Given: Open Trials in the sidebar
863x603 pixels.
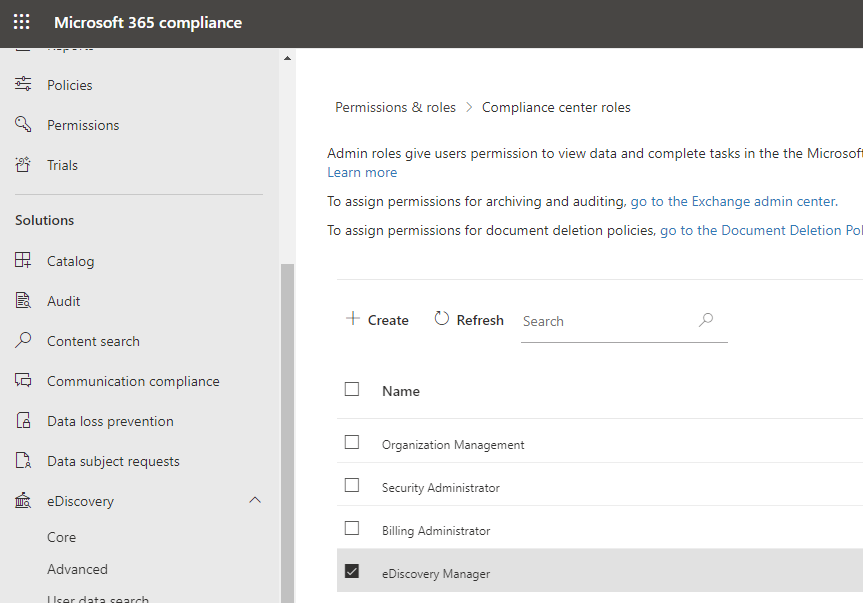Looking at the screenshot, I should 62,165.
